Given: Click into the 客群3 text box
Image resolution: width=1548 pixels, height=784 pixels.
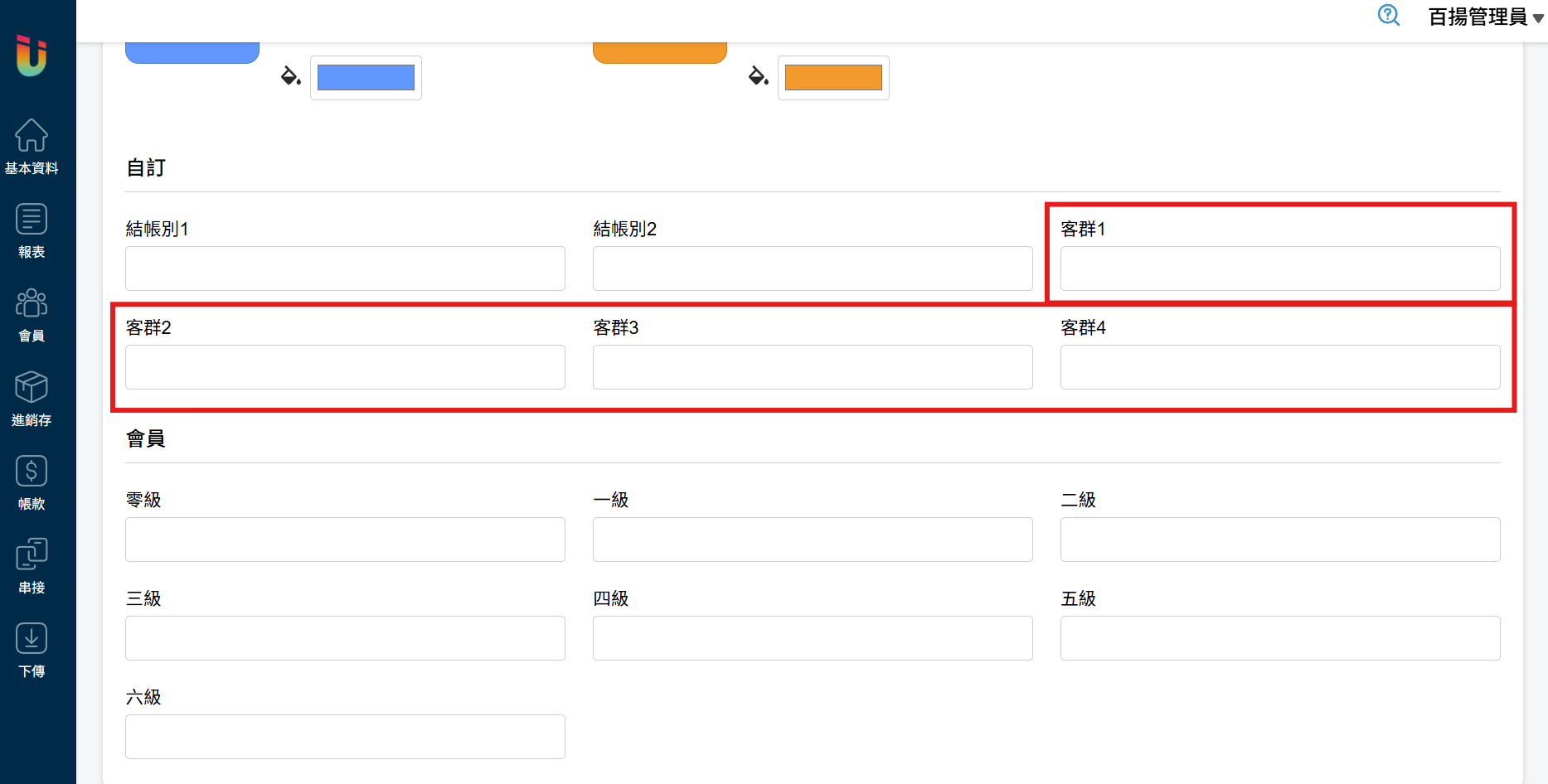Looking at the screenshot, I should pos(813,367).
